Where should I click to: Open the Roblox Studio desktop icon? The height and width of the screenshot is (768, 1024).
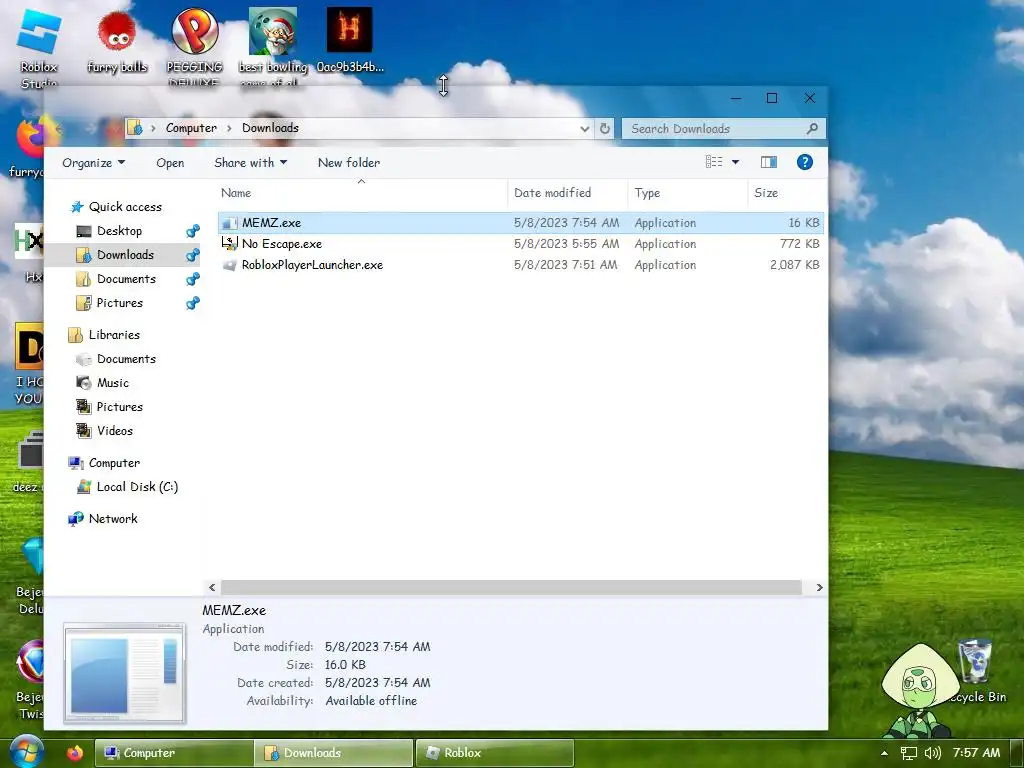coord(39,49)
